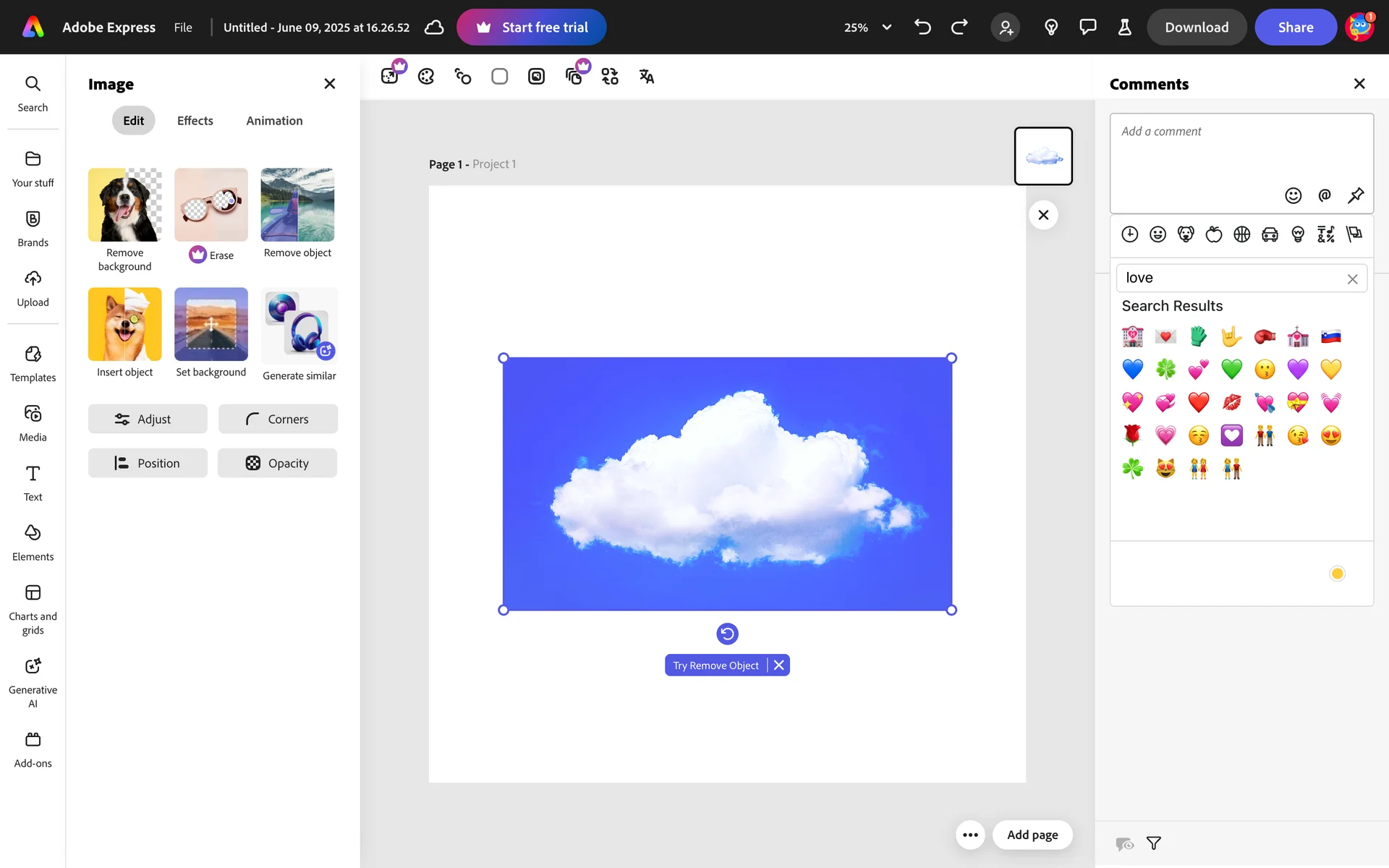
Task: Select the Insert object tool
Action: (124, 324)
